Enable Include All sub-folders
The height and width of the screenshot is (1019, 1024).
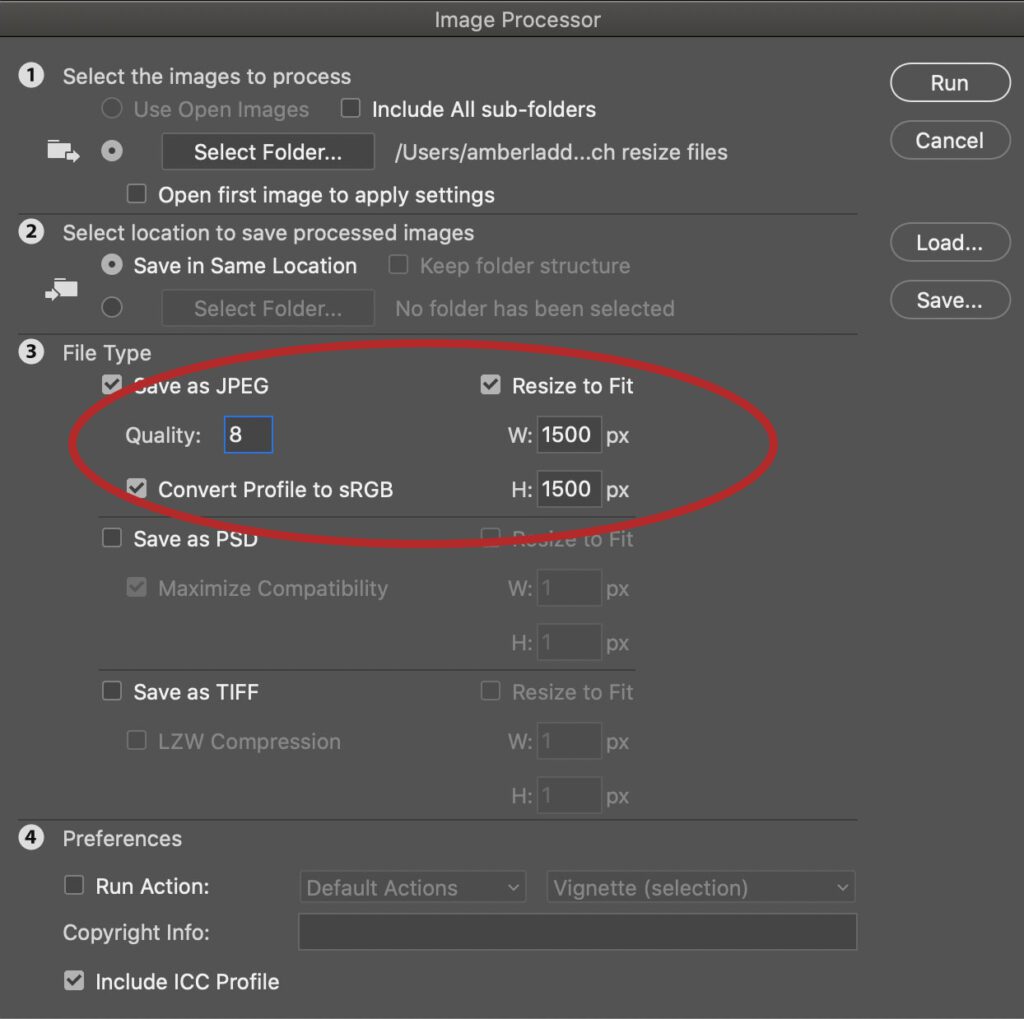(x=351, y=109)
